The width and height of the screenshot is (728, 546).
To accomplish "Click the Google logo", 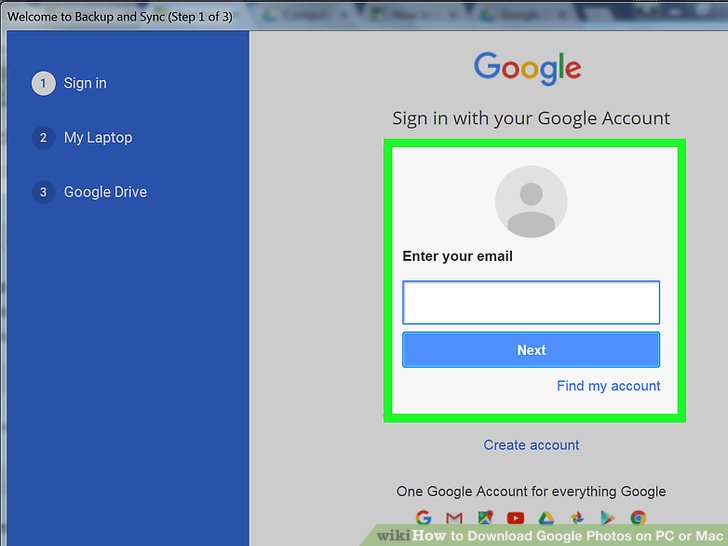I will click(527, 69).
